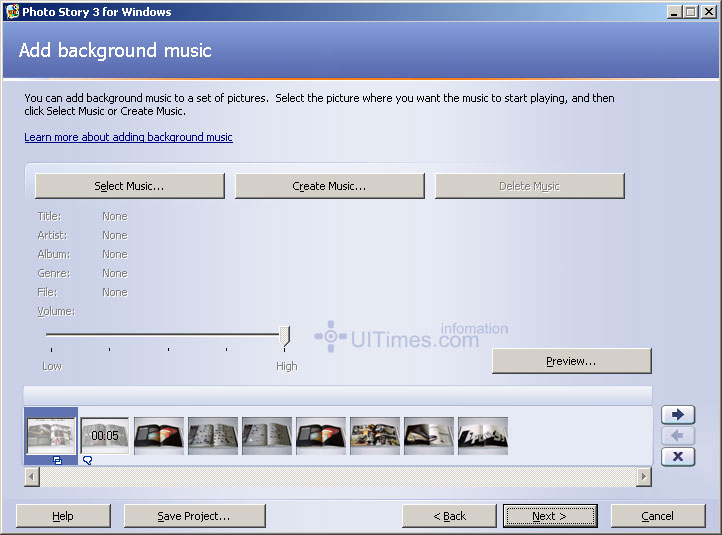The height and width of the screenshot is (535, 722).
Task: Click the narration speech bubble icon under second thumbnail
Action: [x=87, y=461]
